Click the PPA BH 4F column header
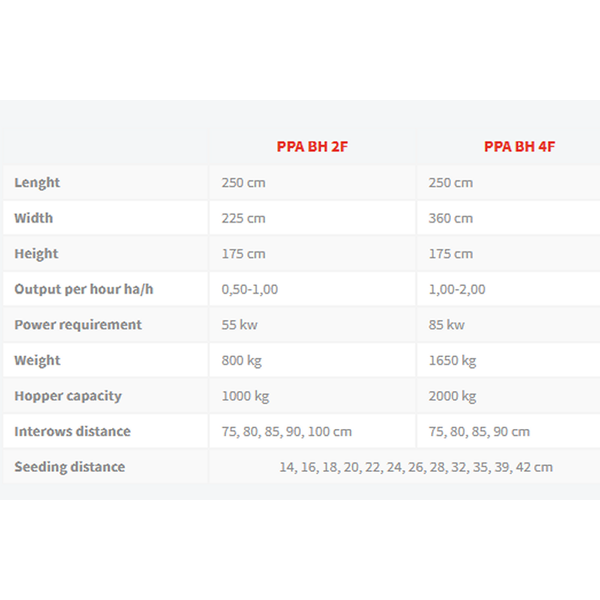600x600 pixels. pos(519,147)
